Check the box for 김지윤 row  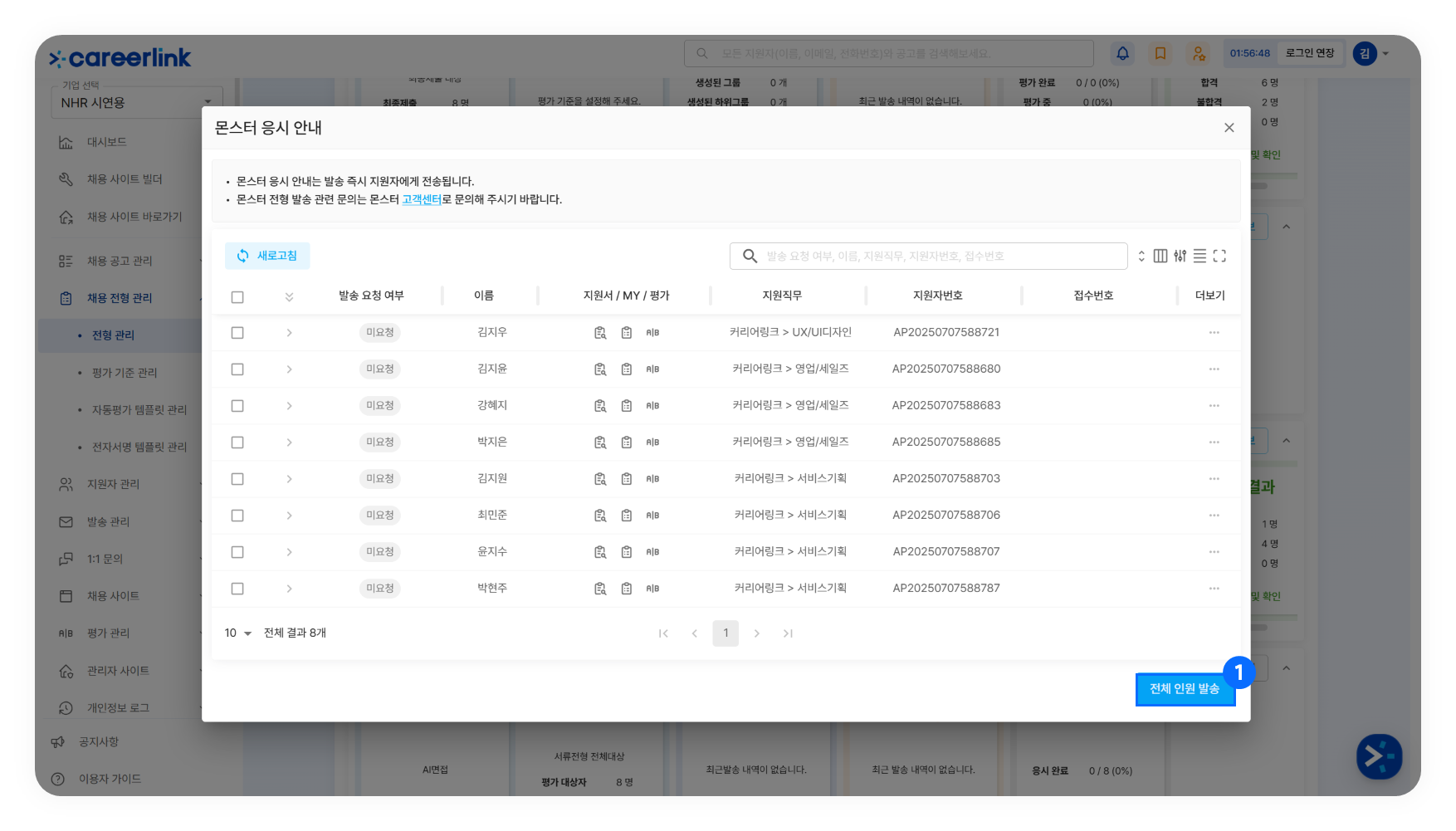click(x=237, y=369)
